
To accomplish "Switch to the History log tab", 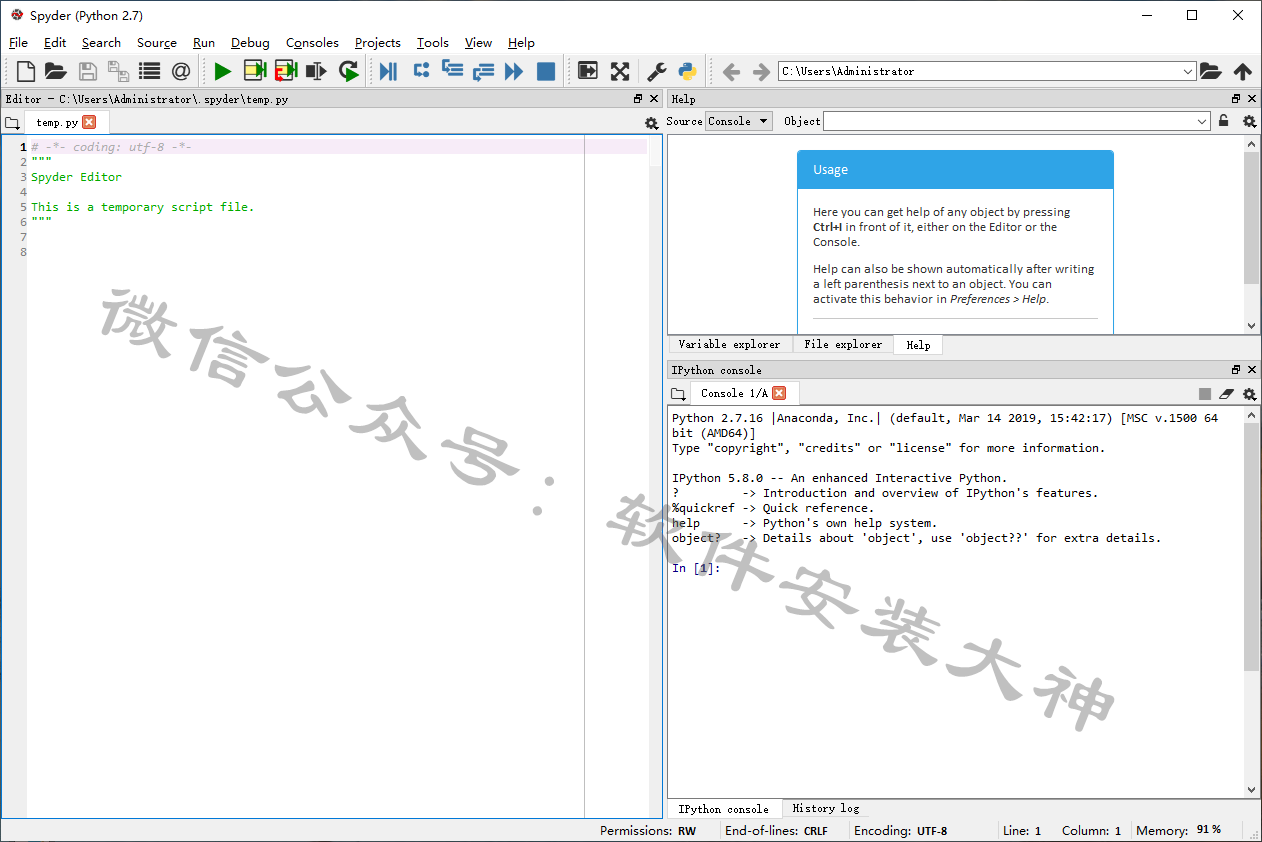I will (x=825, y=808).
